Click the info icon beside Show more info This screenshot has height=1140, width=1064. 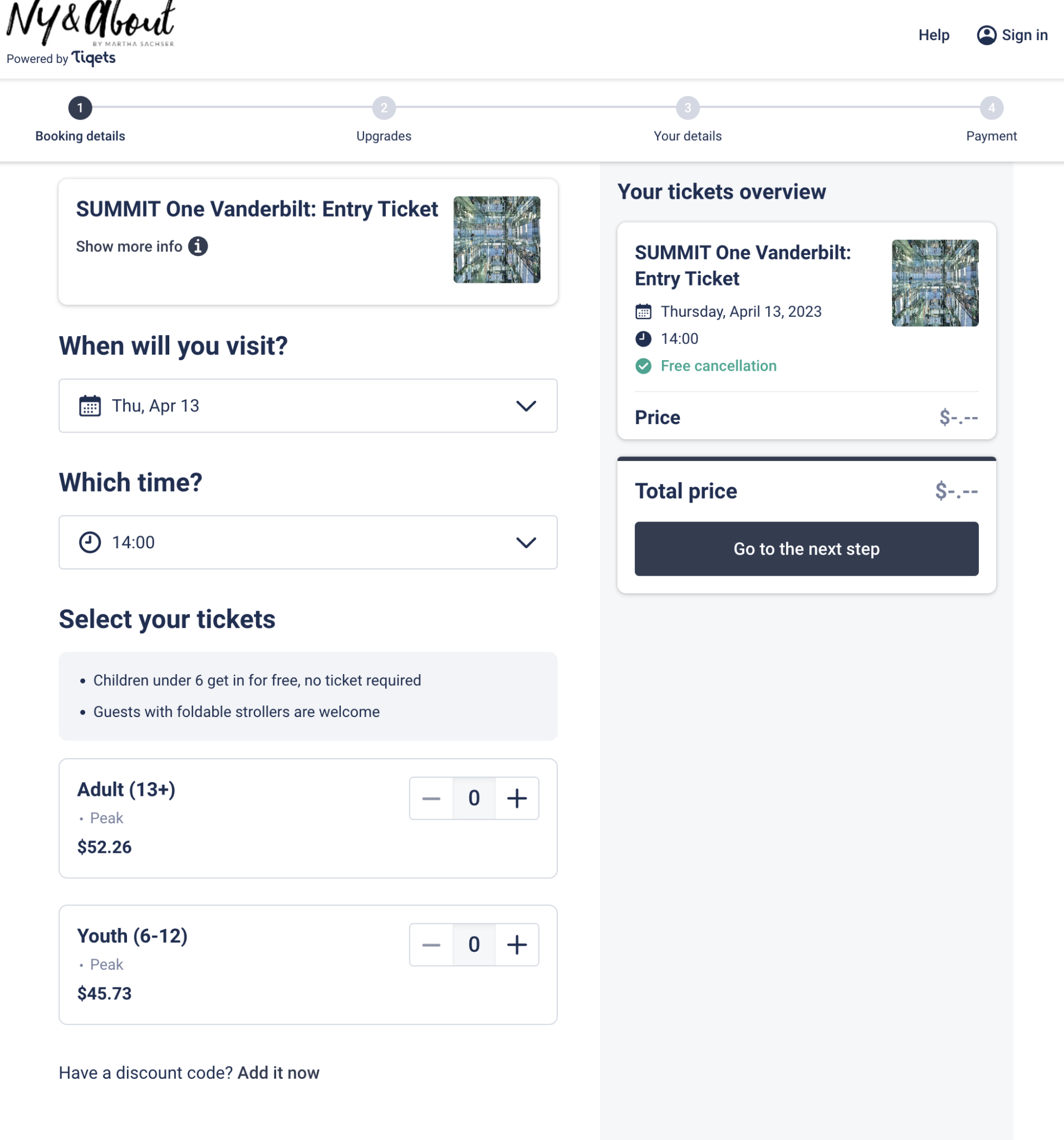pos(198,247)
